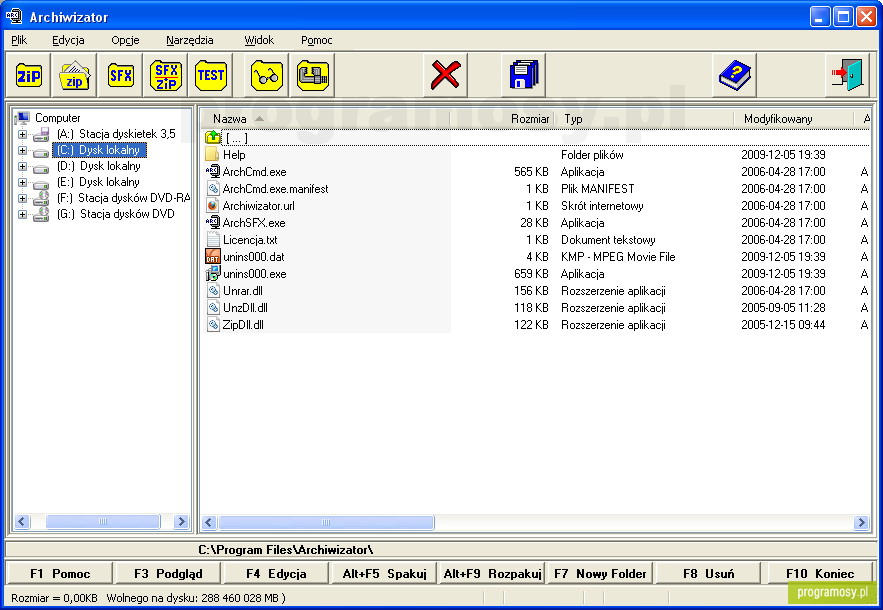Click the Licencja.txt document icon
Image resolution: width=883 pixels, height=610 pixels.
click(x=212, y=239)
